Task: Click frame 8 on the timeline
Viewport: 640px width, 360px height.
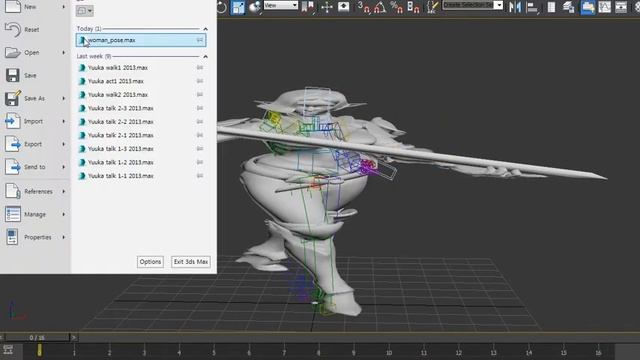Action: click(x=319, y=352)
